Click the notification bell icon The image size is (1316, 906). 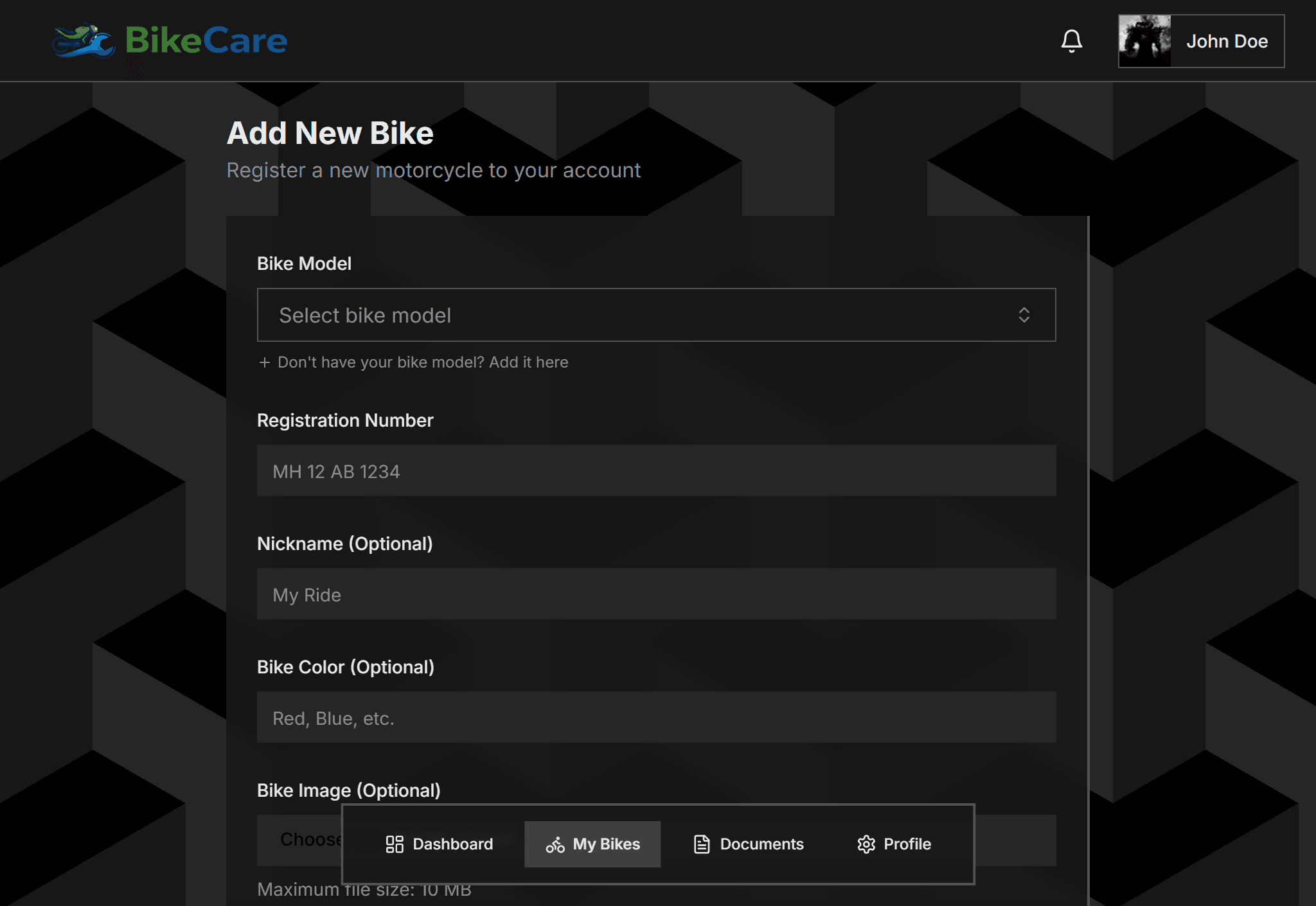click(1071, 41)
